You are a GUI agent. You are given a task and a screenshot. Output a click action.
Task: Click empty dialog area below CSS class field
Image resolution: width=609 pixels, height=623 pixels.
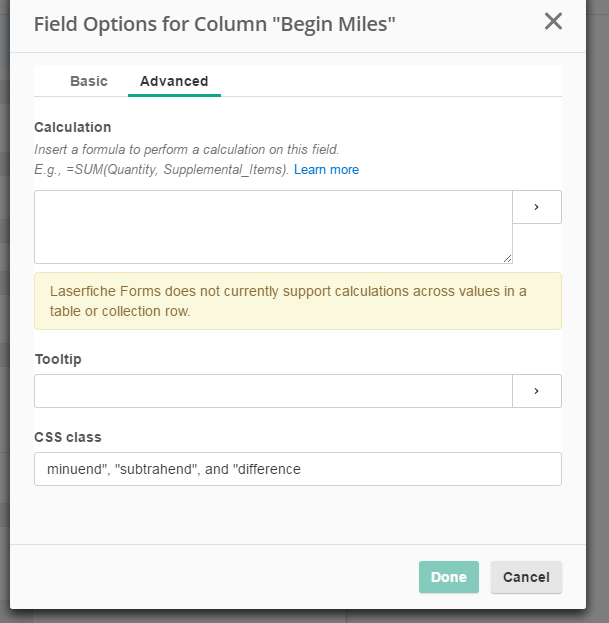point(297,515)
